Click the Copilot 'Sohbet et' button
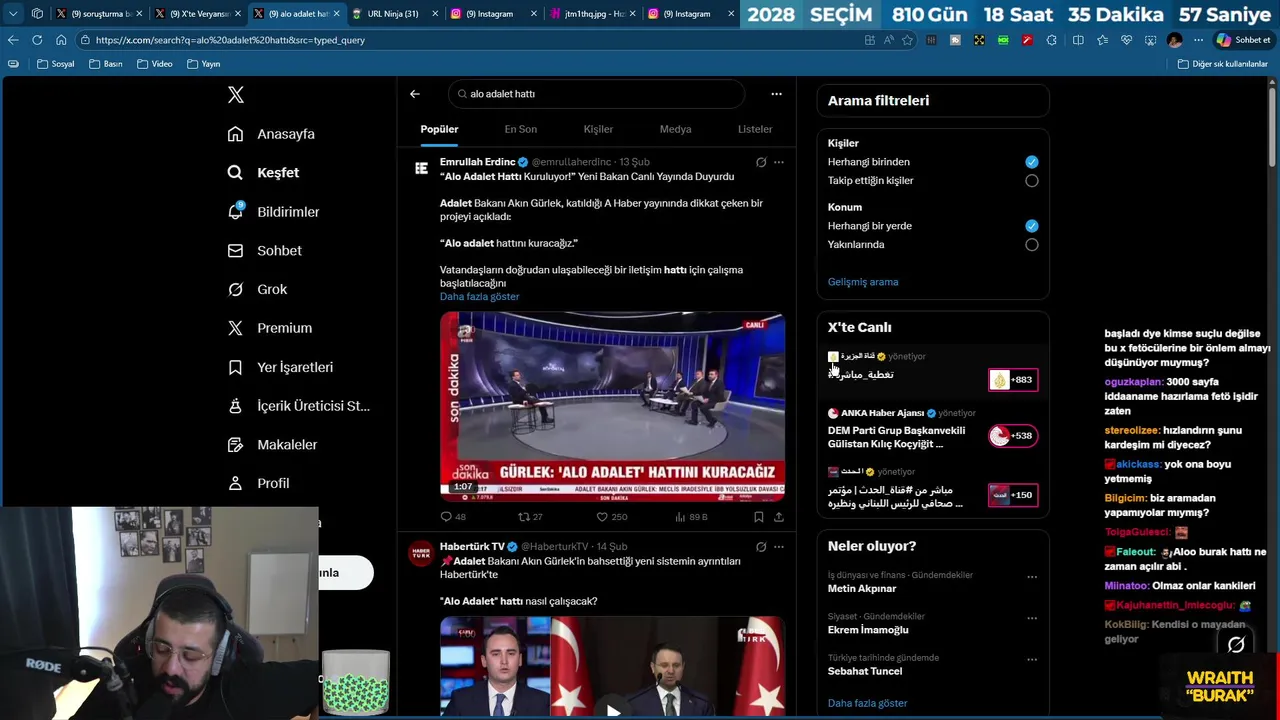The width and height of the screenshot is (1280, 720). tap(1243, 40)
